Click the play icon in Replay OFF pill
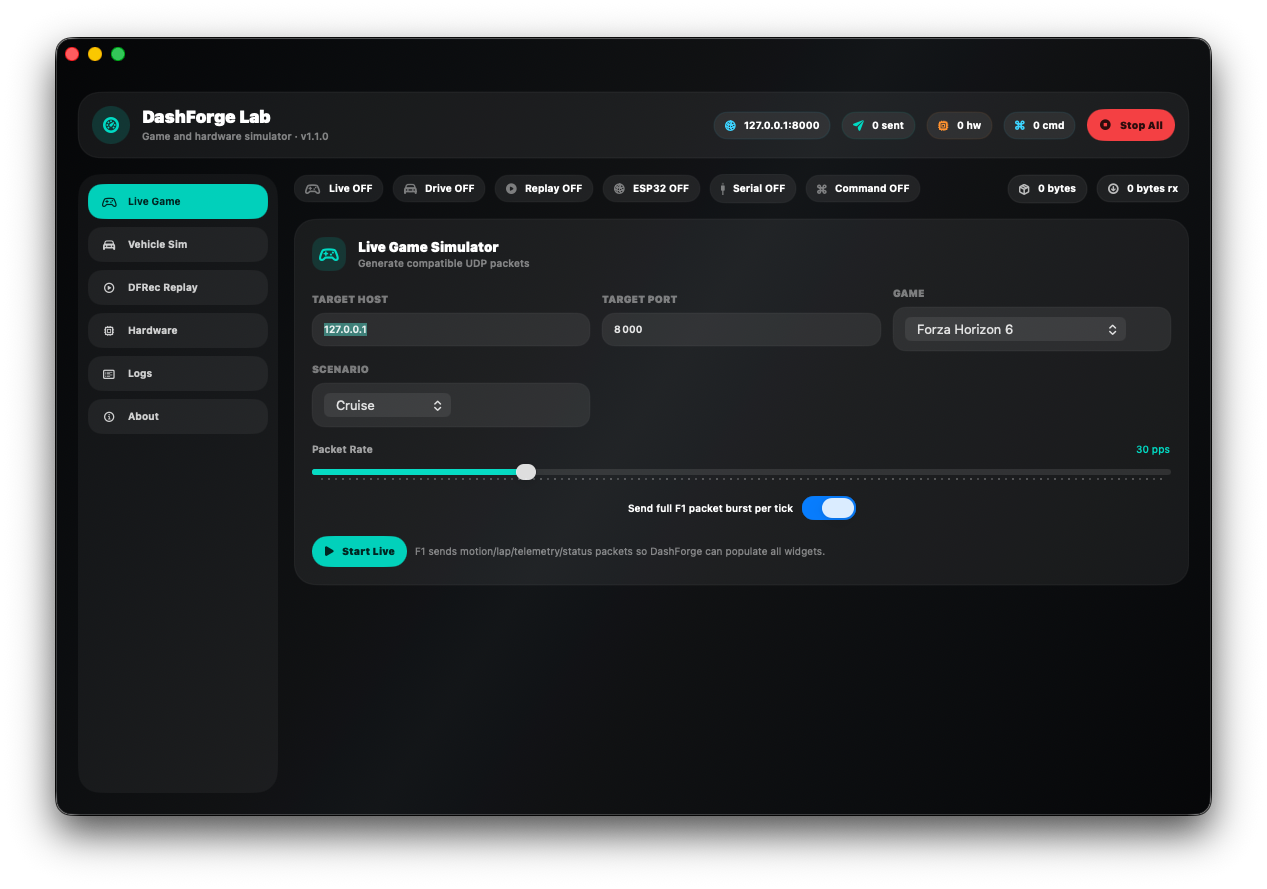Image resolution: width=1267 pixels, height=889 pixels. (511, 188)
